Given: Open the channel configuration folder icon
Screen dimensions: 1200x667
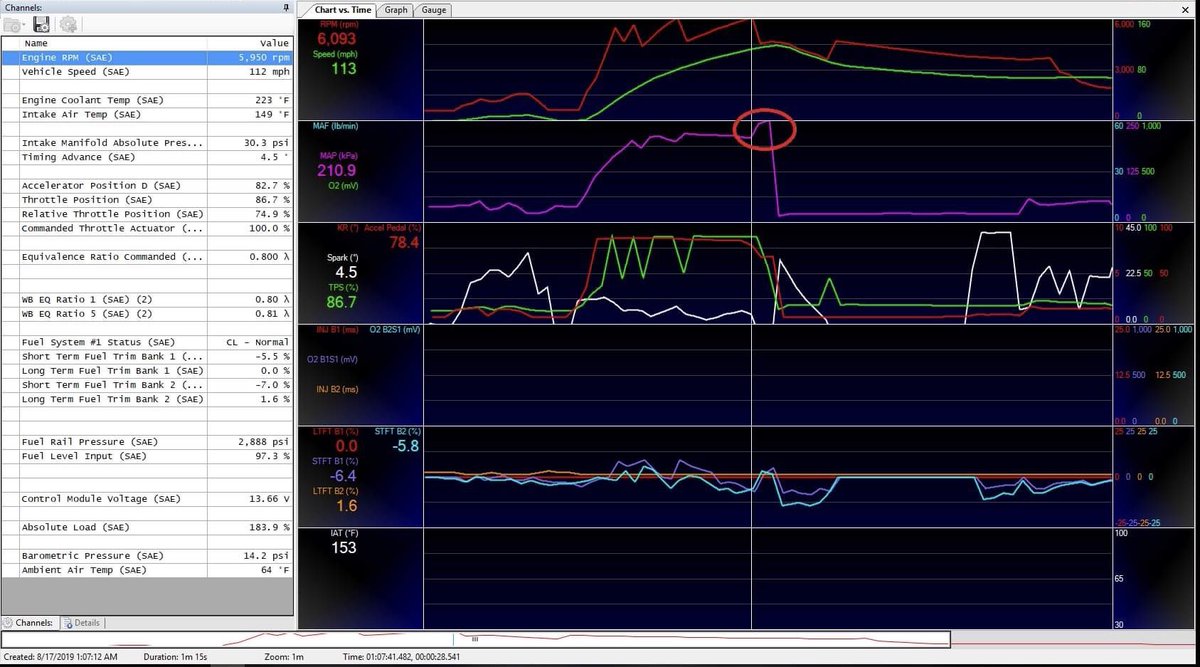Looking at the screenshot, I should coord(14,24).
